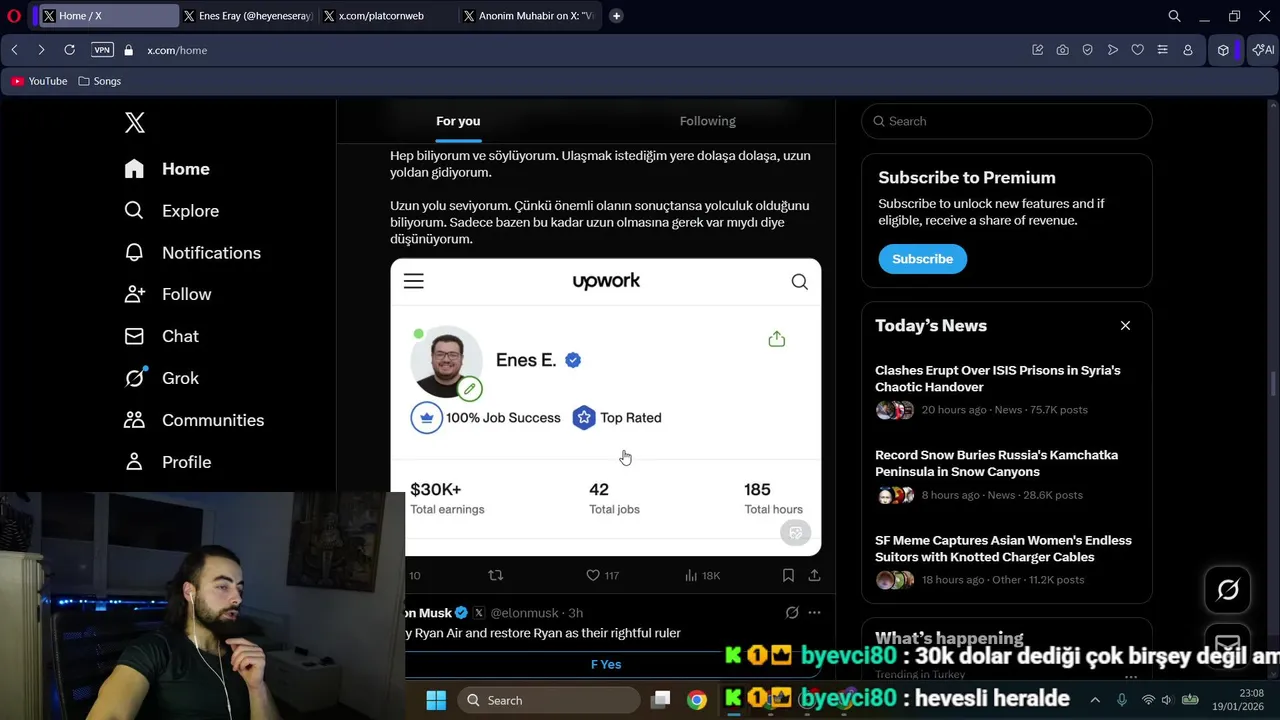Open Wi-Fi network tray icon

click(1148, 700)
